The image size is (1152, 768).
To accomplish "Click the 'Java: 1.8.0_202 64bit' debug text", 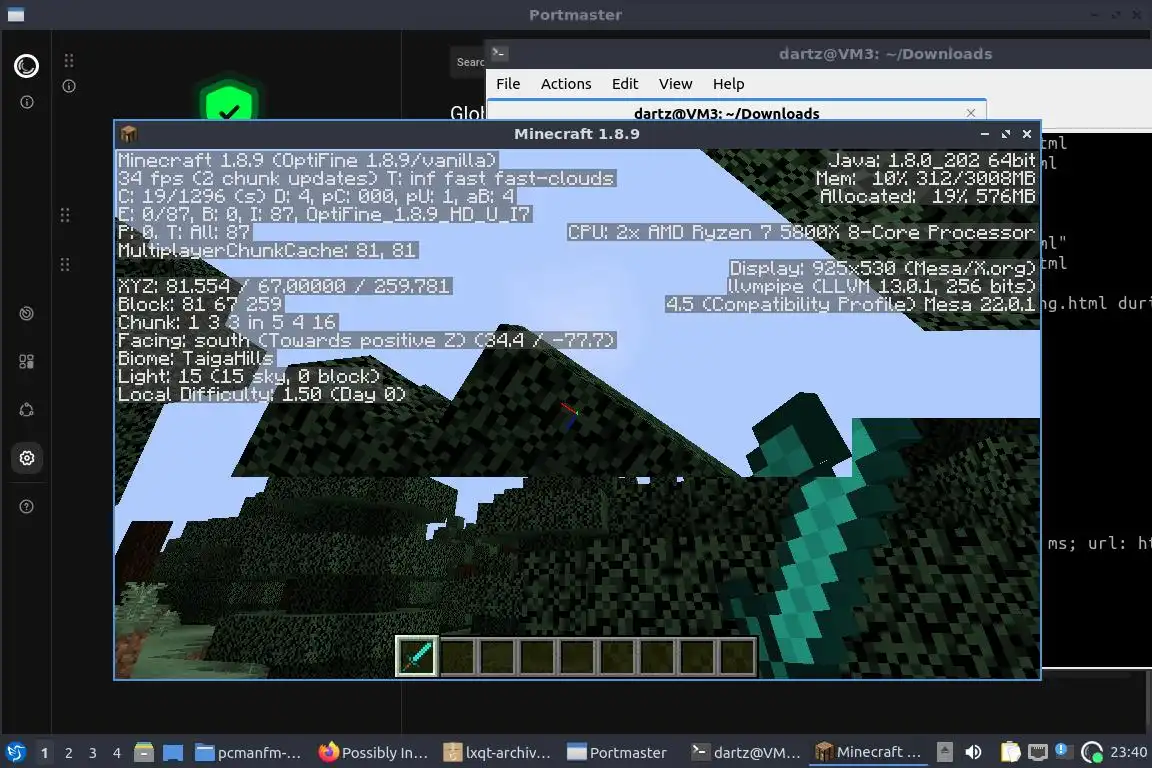I will (x=932, y=160).
